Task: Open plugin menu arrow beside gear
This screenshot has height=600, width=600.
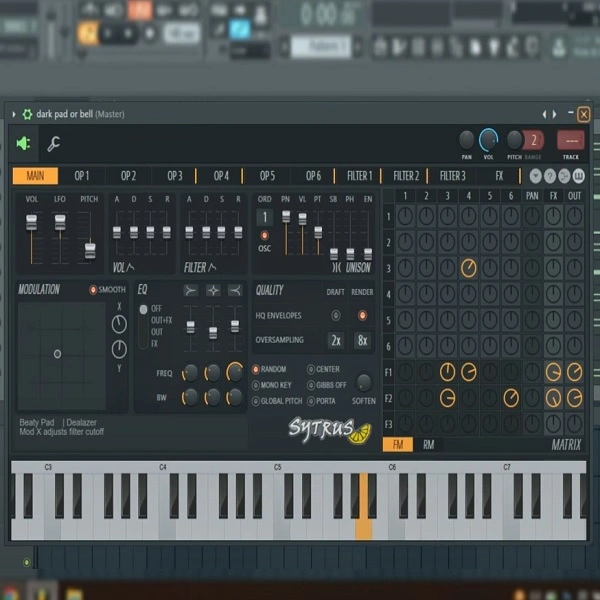Action: (14, 114)
